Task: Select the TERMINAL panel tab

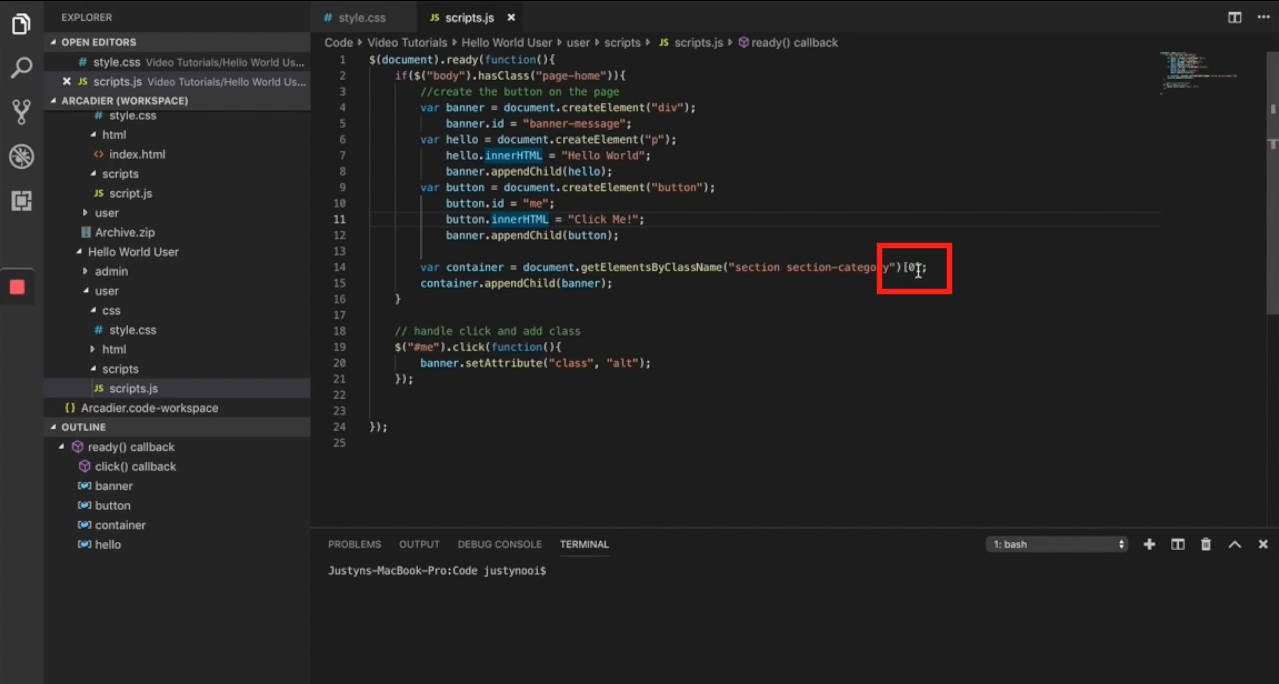Action: (x=584, y=544)
